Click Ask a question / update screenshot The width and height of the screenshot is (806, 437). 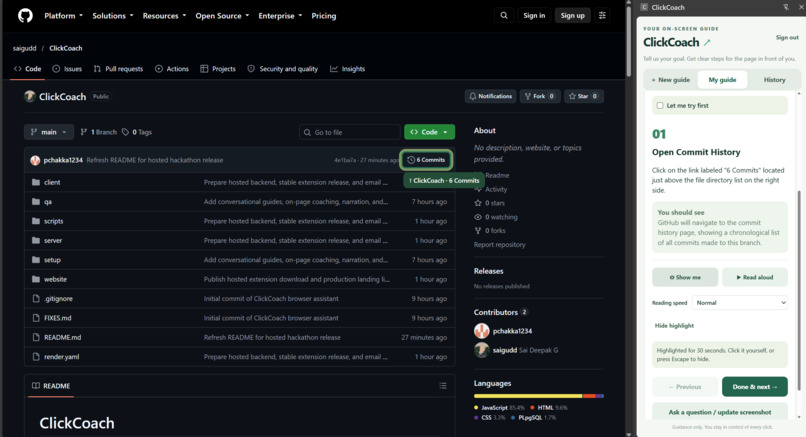[720, 412]
